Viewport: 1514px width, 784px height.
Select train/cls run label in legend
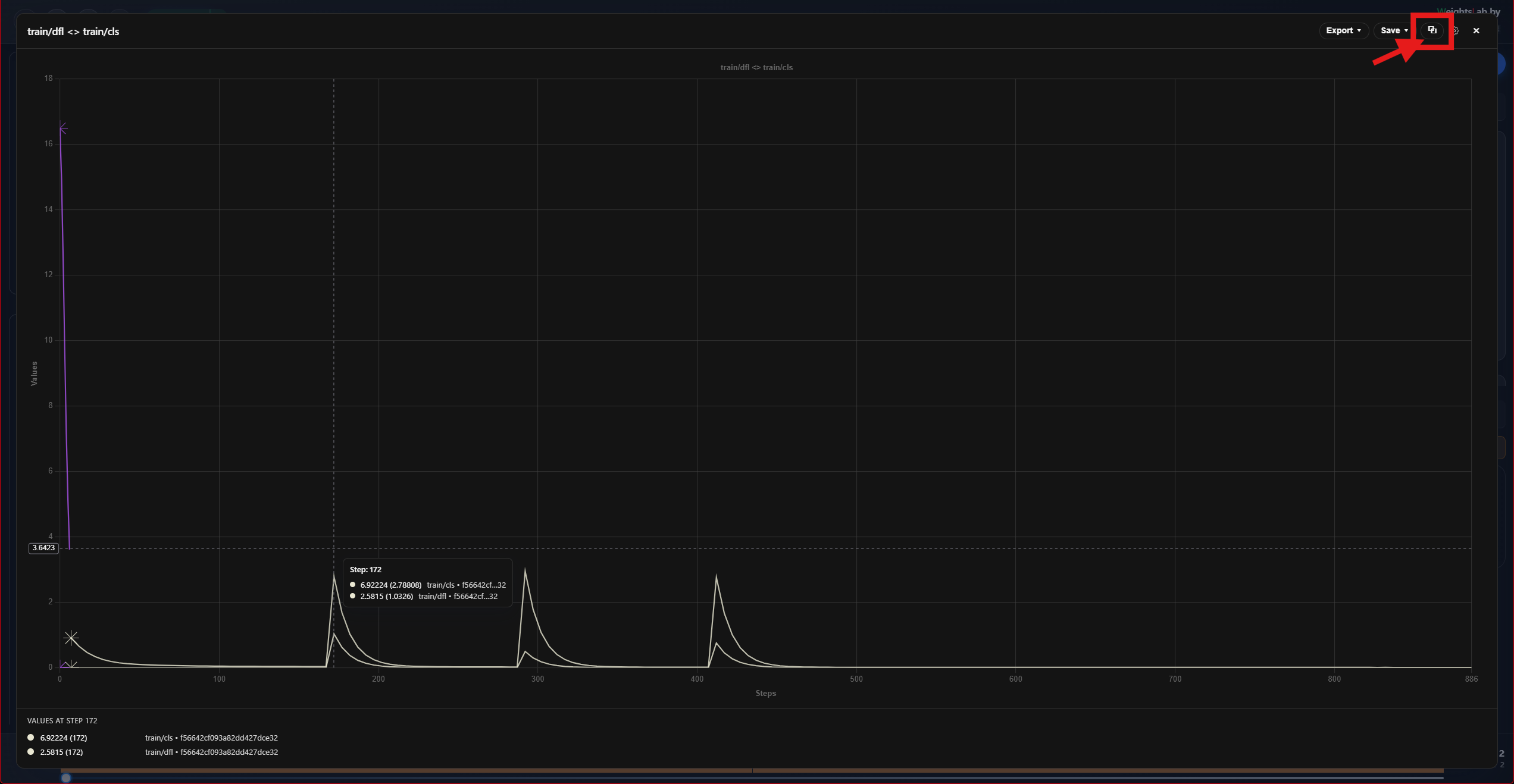coord(211,738)
